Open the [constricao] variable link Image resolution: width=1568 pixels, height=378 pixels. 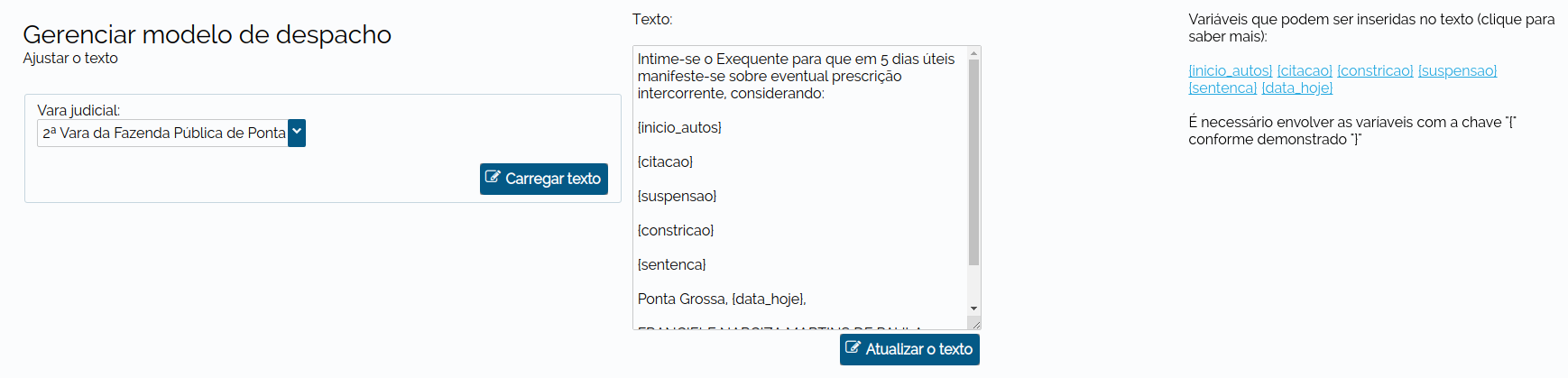(x=1375, y=70)
